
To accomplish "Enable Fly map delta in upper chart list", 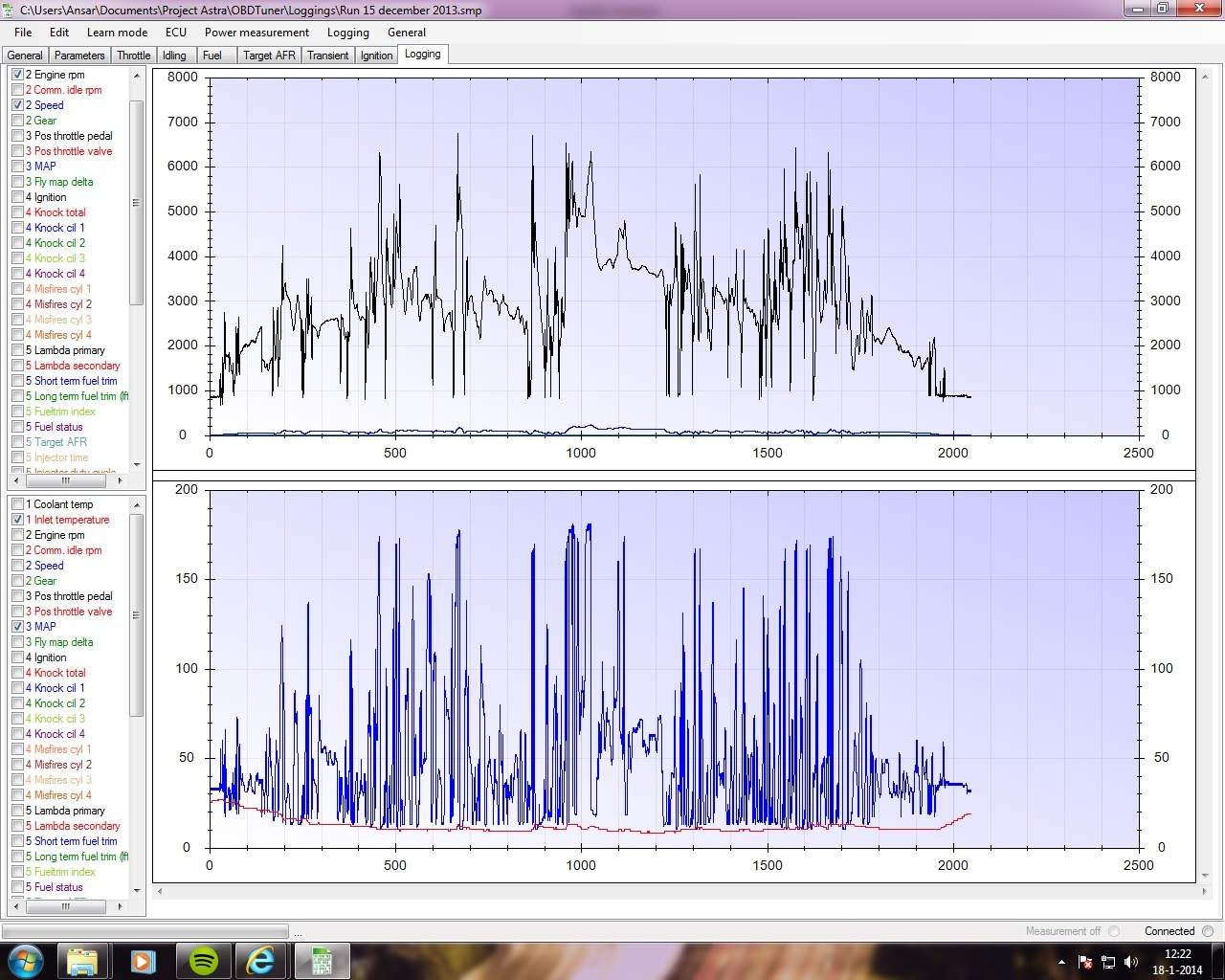I will pyautogui.click(x=17, y=182).
